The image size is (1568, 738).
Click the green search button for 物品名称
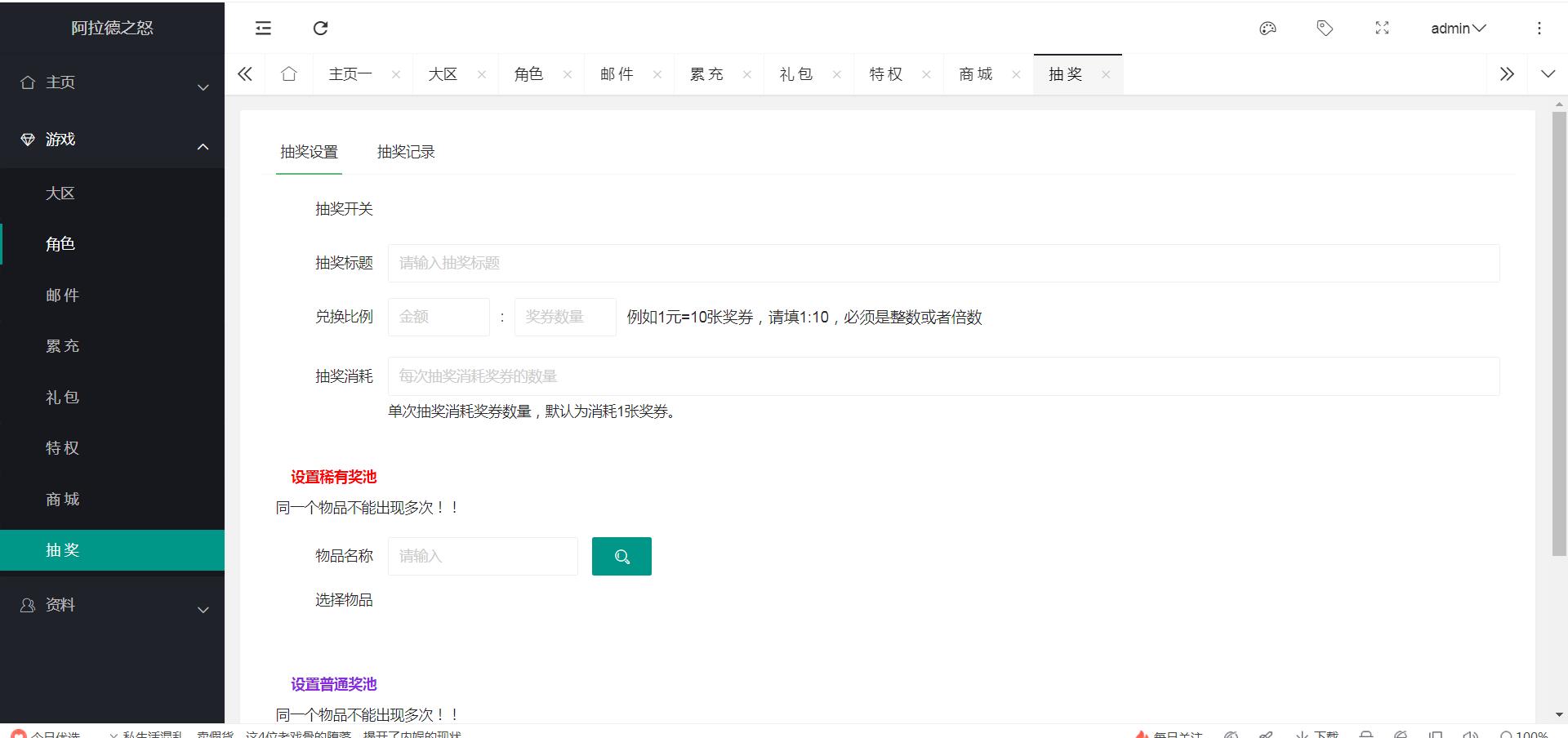click(621, 556)
